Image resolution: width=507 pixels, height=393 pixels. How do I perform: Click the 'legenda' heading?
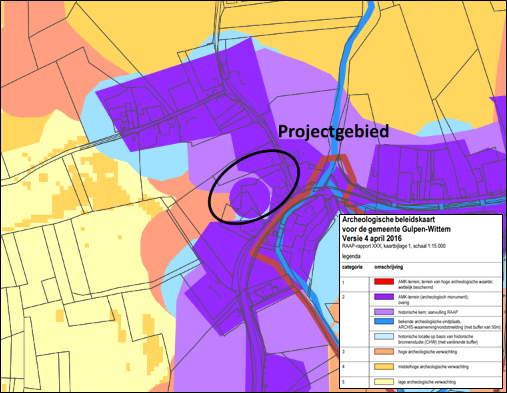pos(351,256)
